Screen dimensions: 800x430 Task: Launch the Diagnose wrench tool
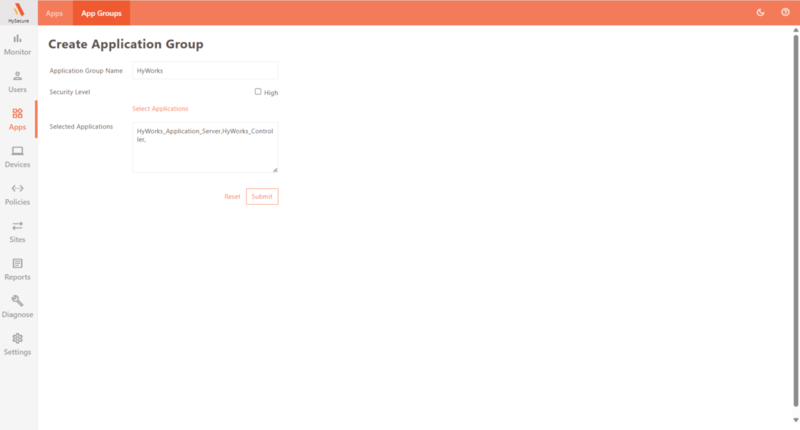17,307
